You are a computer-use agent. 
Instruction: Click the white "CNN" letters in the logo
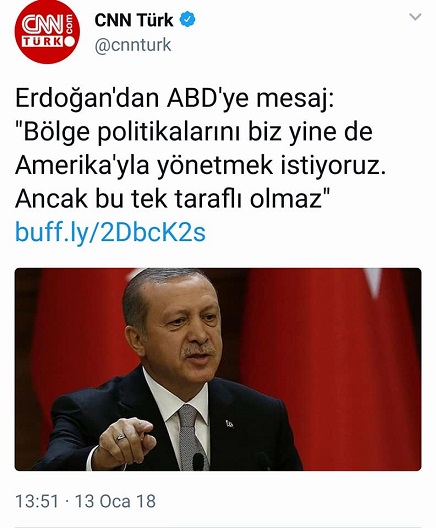click(42, 25)
